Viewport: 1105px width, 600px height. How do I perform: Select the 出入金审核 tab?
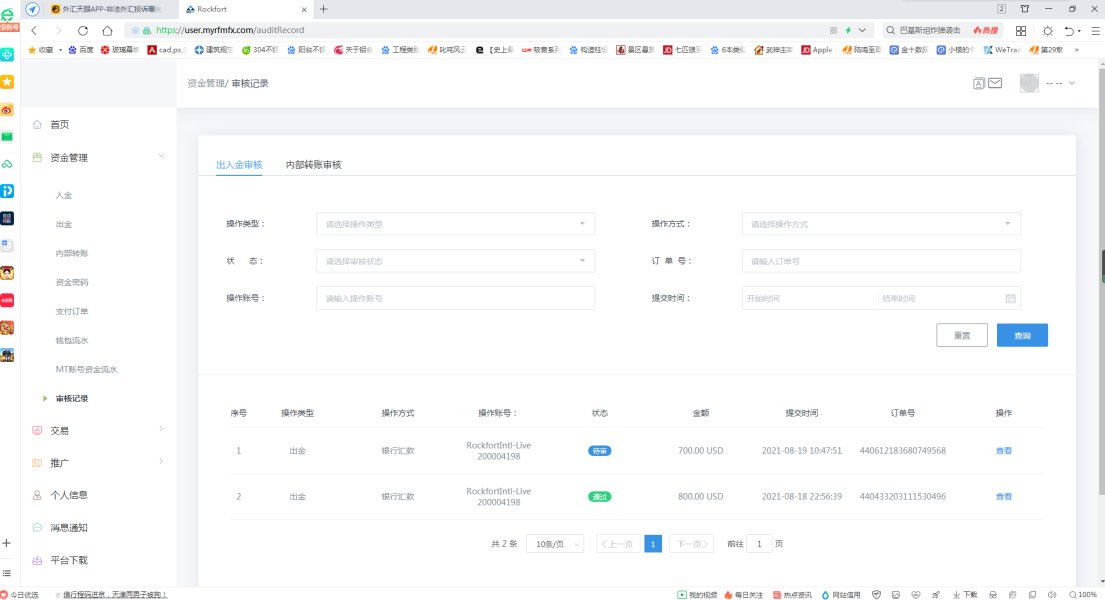point(239,164)
